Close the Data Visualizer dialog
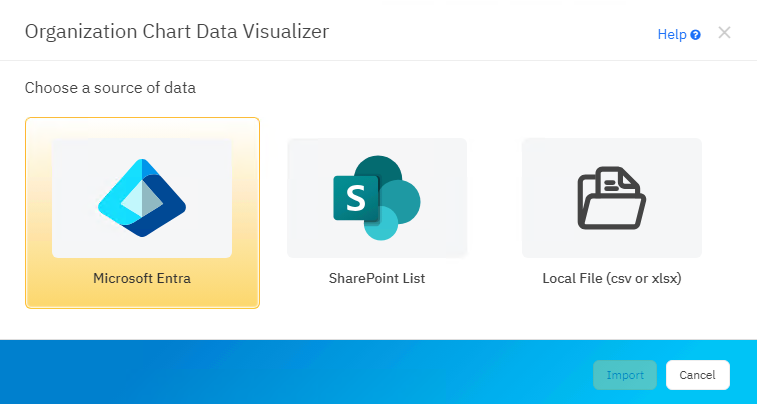 [x=724, y=33]
